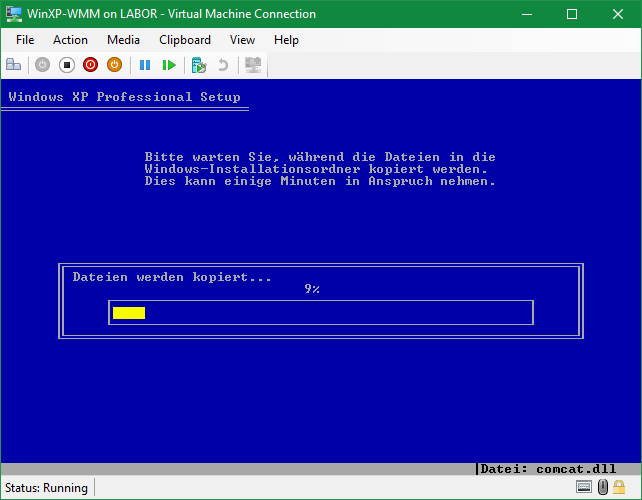The height and width of the screenshot is (500, 642).
Task: Click the keyboard status icon
Action: [x=584, y=488]
